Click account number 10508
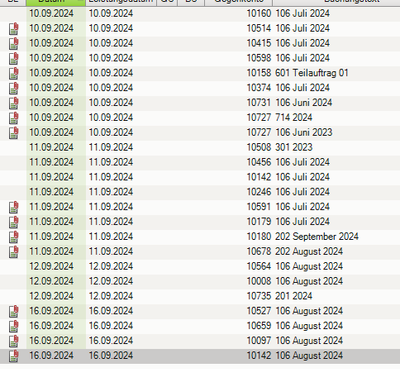Screen dimensions: 400x369 point(259,147)
